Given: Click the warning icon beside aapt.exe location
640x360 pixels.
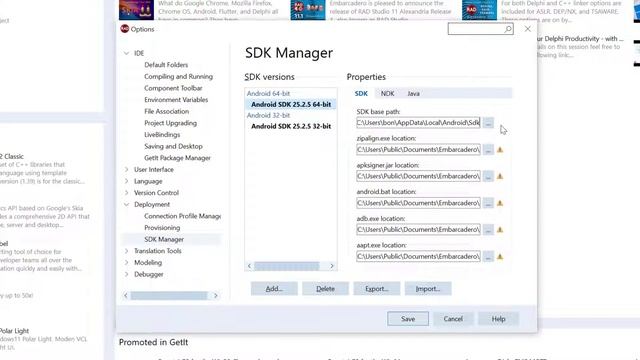Looking at the screenshot, I should (500, 257).
